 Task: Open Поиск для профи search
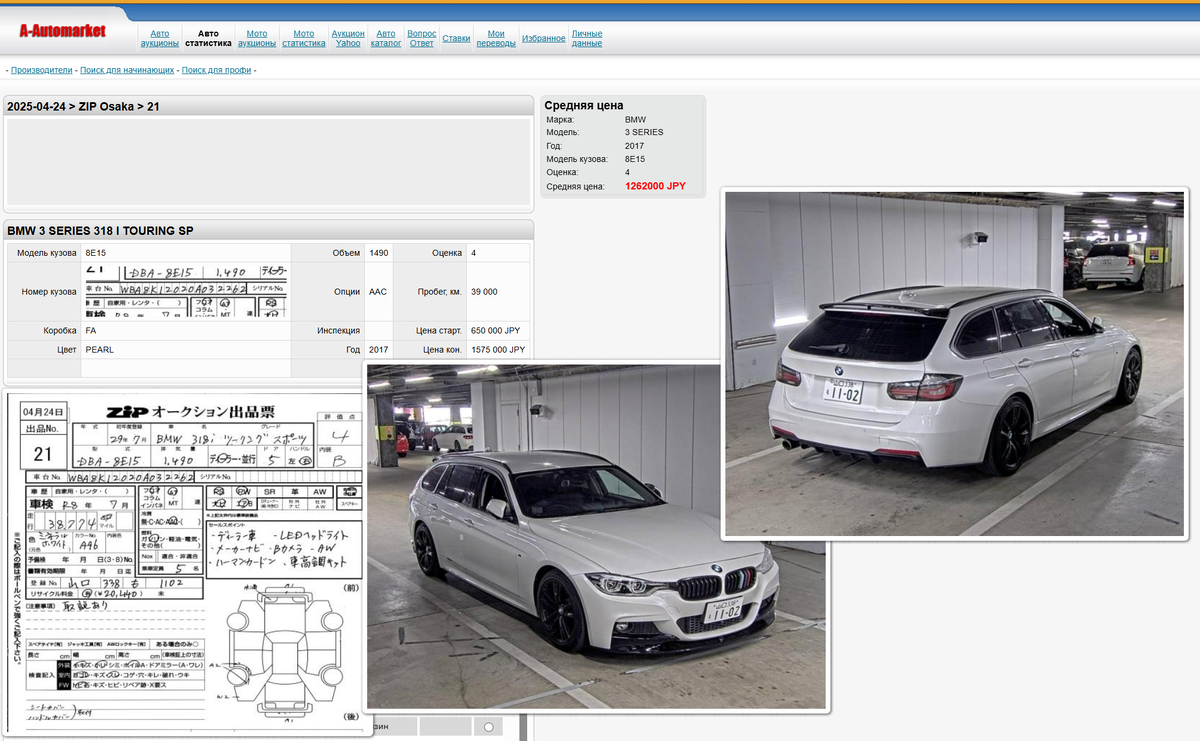pos(217,70)
